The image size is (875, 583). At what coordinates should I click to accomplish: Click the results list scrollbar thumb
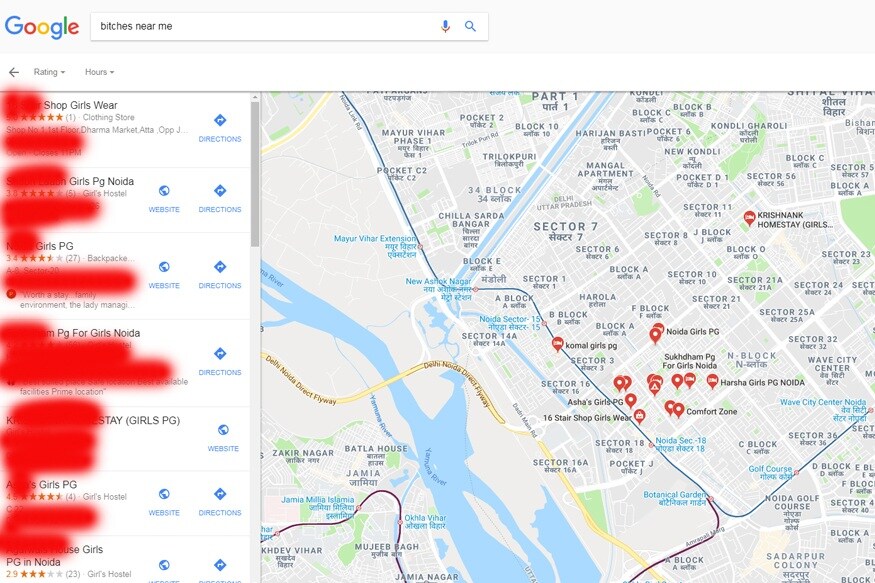[x=255, y=174]
